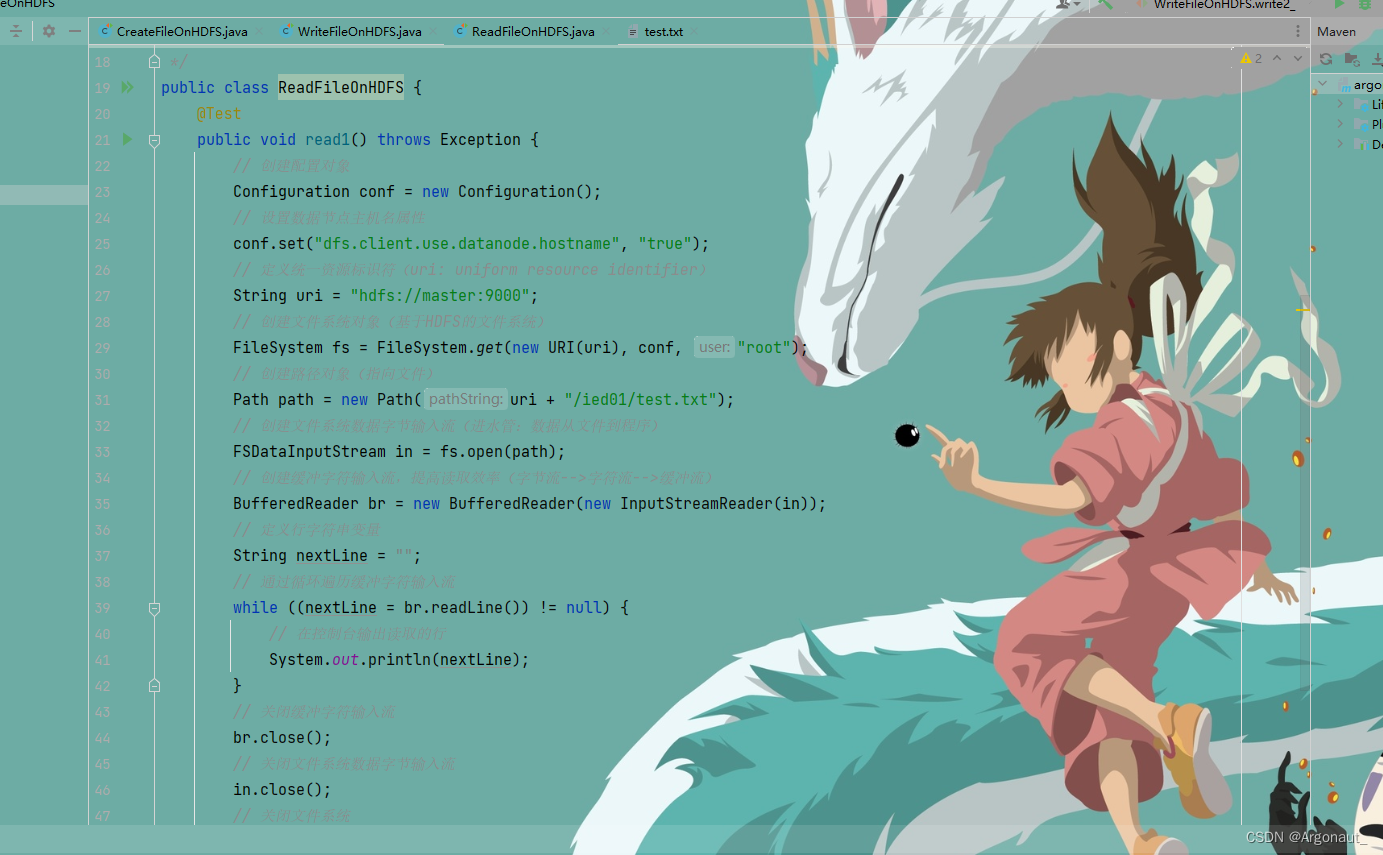This screenshot has width=1383, height=855.
Task: Open the user account dropdown
Action: point(1068,5)
